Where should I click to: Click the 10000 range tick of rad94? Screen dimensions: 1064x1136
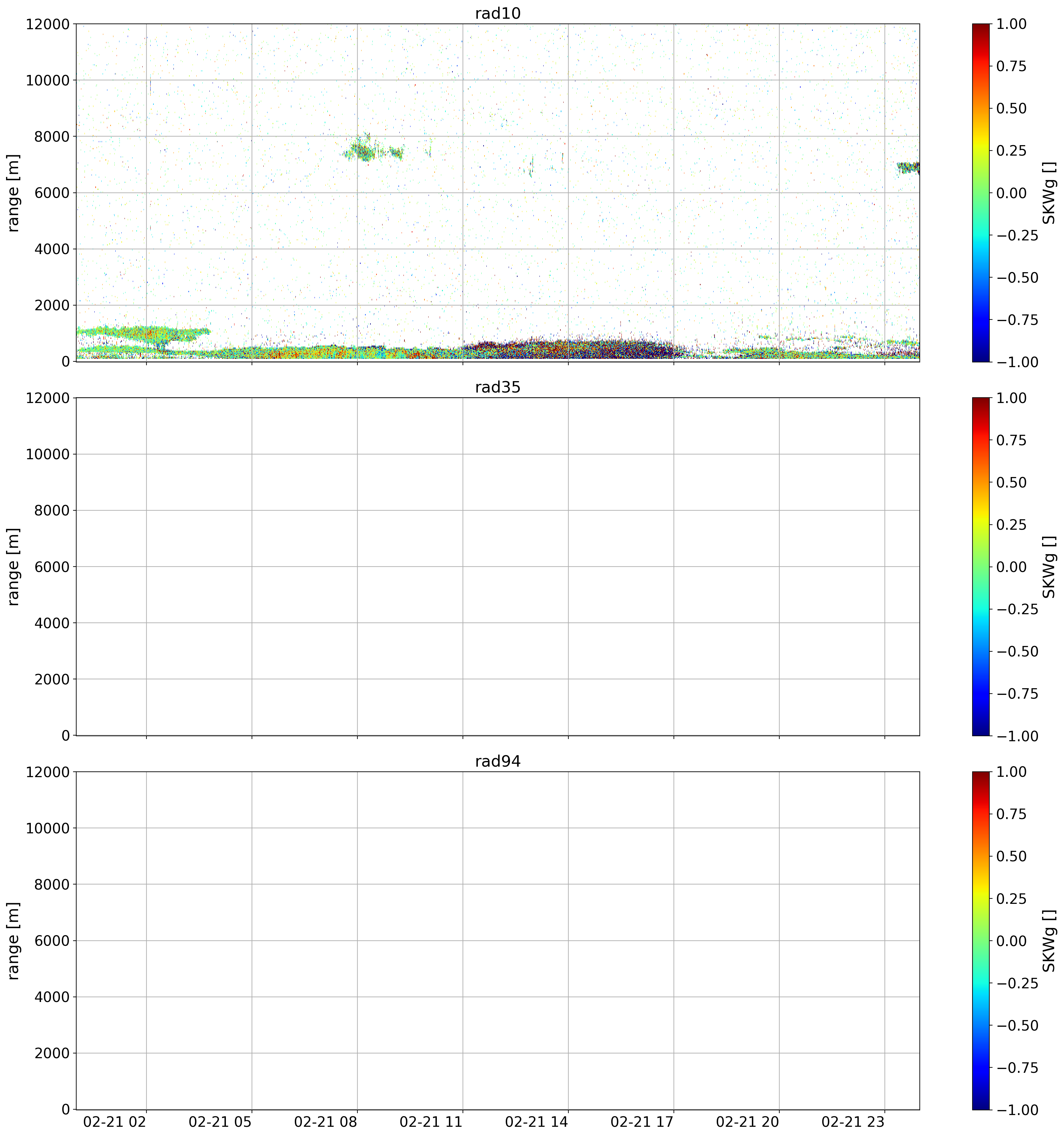coord(47,829)
